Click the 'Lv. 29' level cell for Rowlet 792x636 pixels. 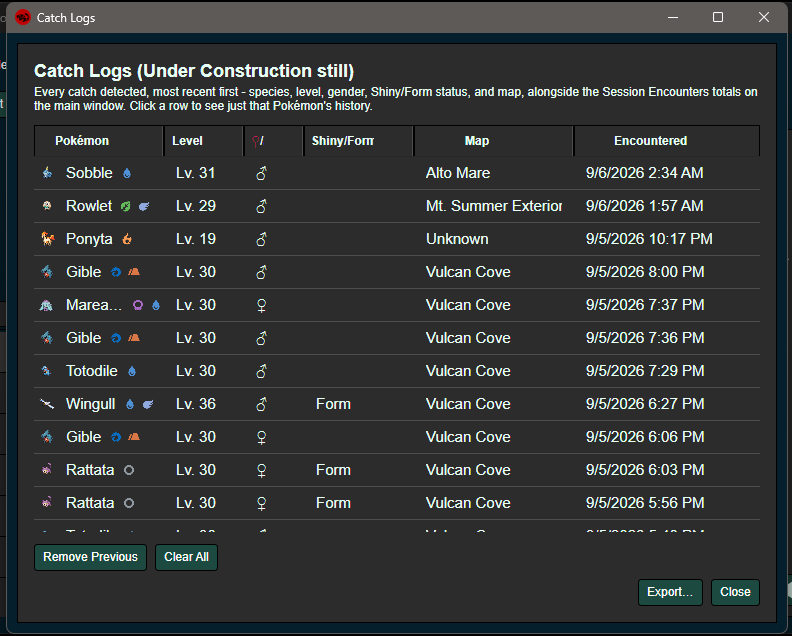point(196,206)
